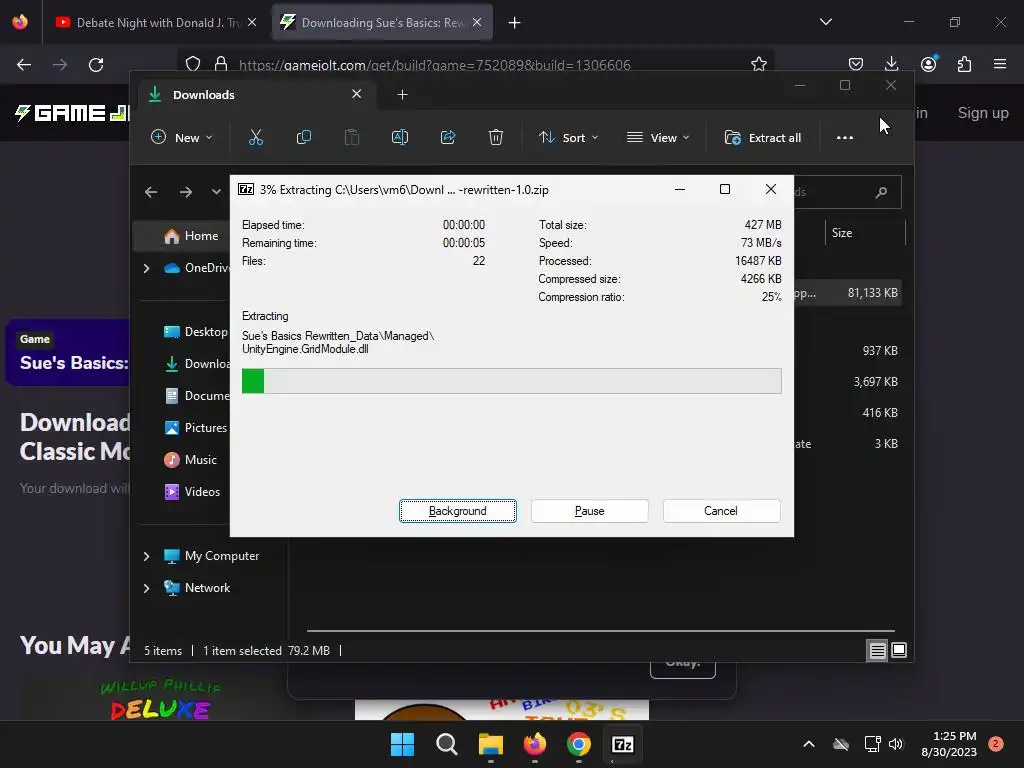Go back in Firefox browser

point(24,65)
